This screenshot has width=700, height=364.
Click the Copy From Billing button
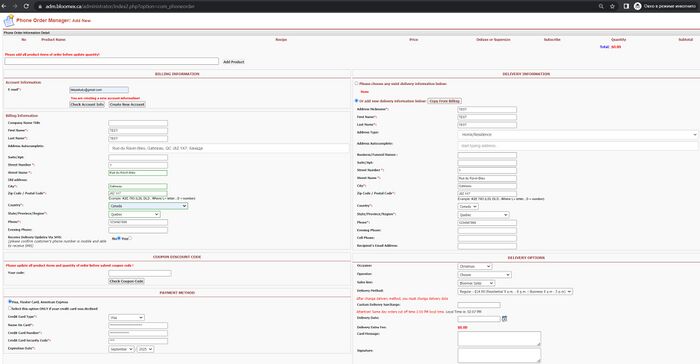click(444, 101)
